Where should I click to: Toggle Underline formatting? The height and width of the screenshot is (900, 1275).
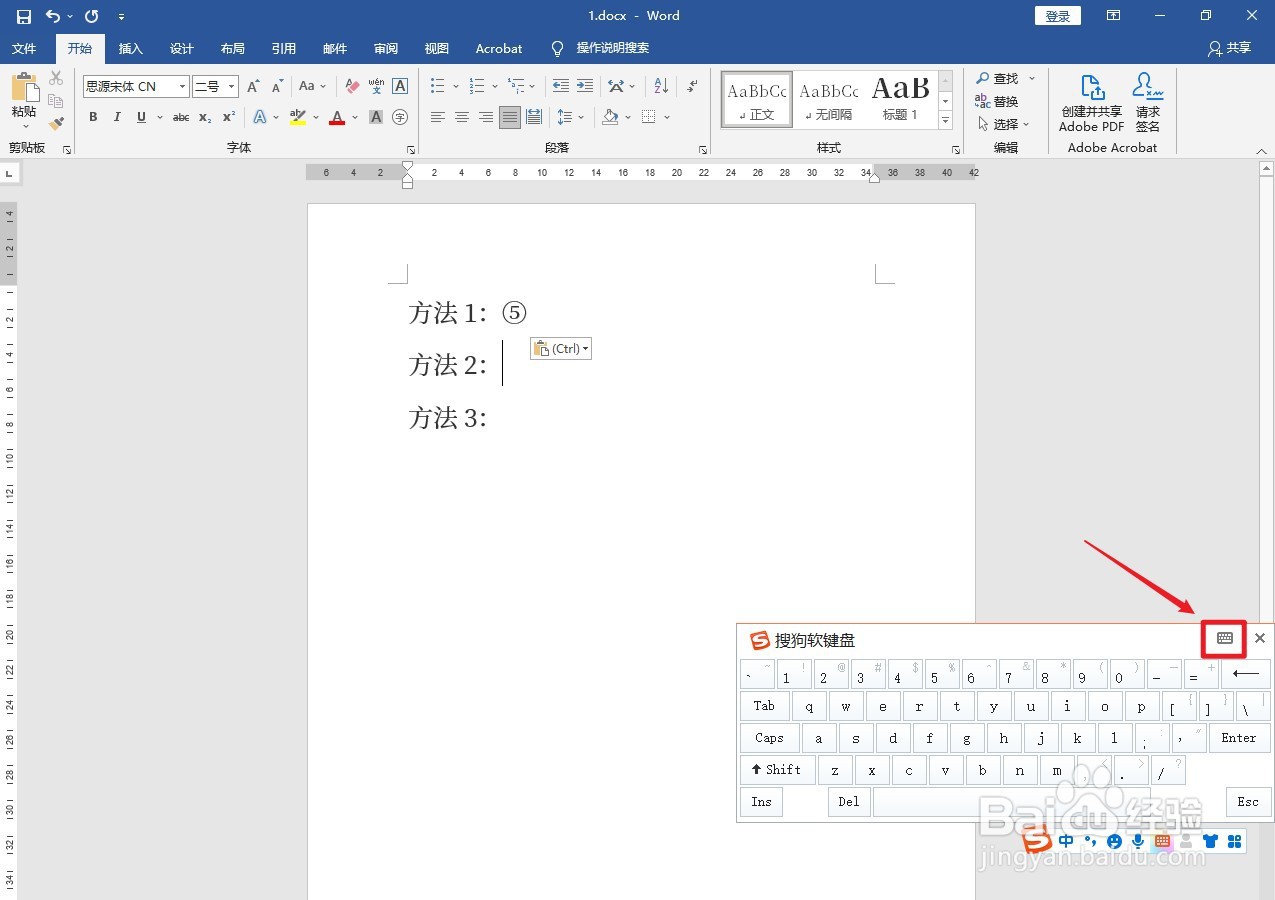click(x=141, y=117)
